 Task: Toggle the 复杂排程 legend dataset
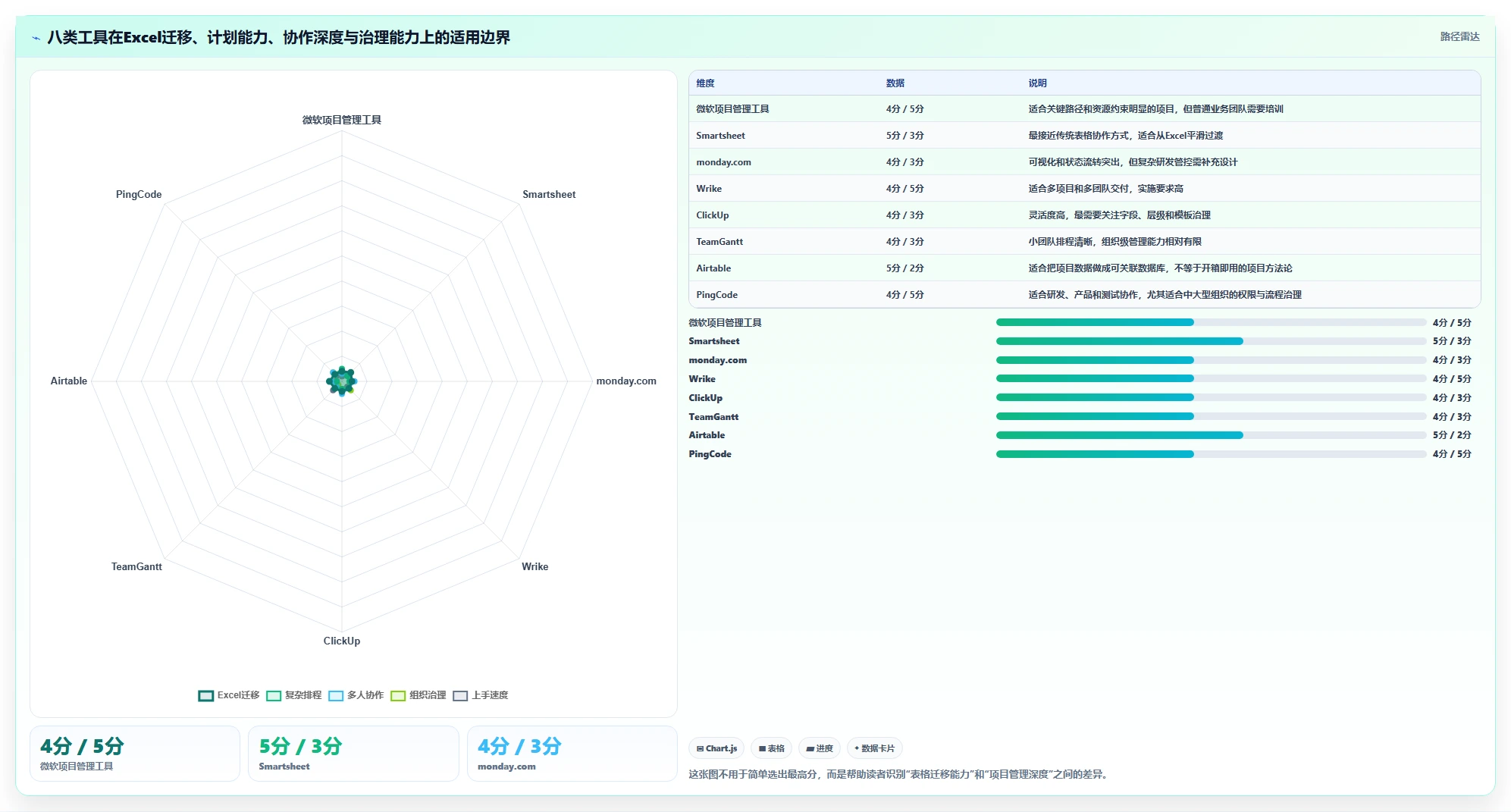pos(294,695)
